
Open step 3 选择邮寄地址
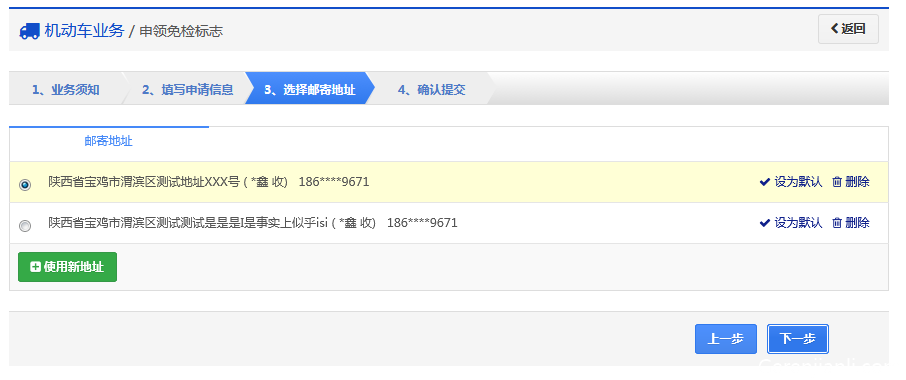[x=309, y=90]
